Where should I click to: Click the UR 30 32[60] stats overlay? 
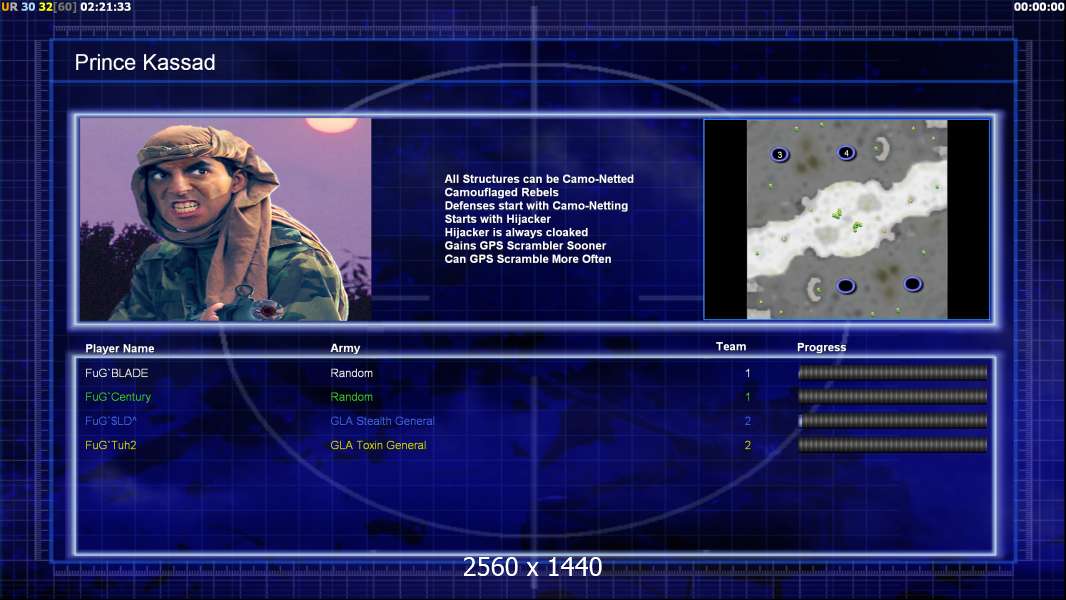coord(39,7)
